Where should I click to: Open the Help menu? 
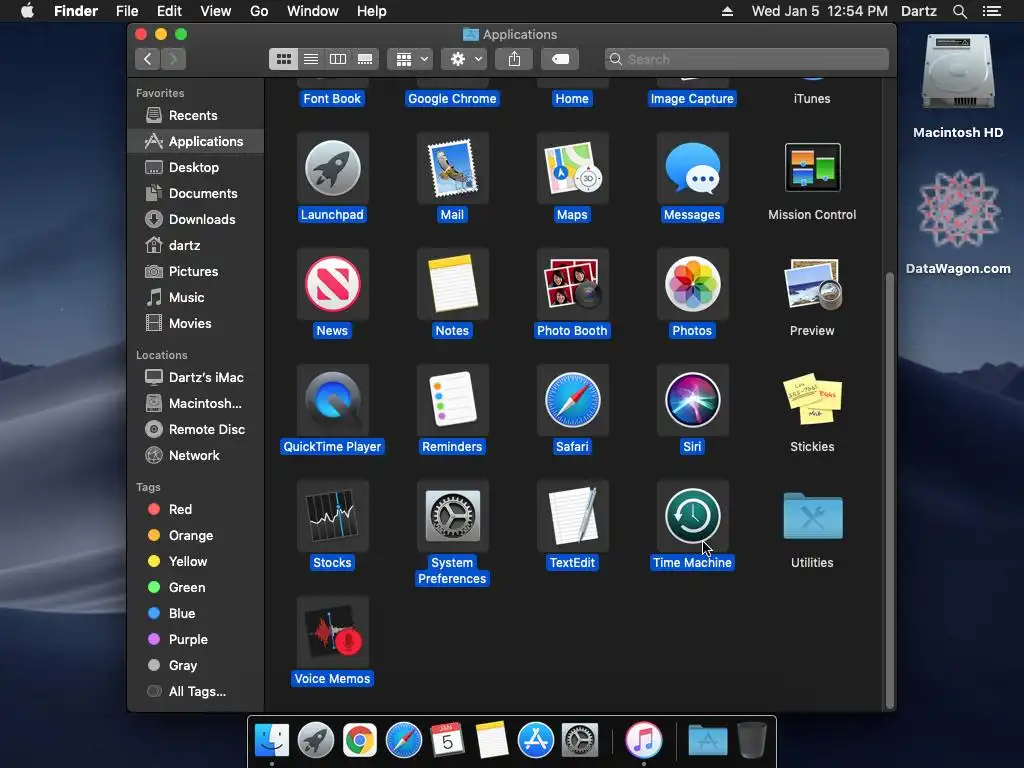372,11
